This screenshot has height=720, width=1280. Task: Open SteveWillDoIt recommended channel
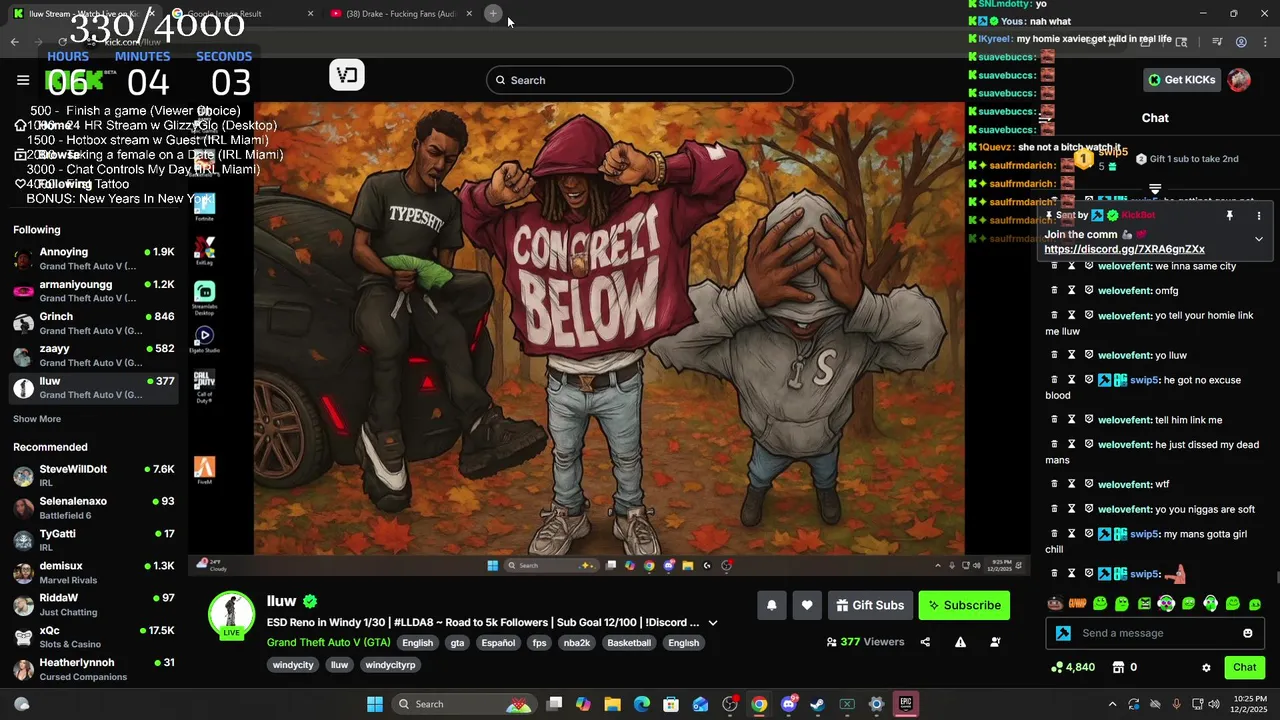pos(94,475)
